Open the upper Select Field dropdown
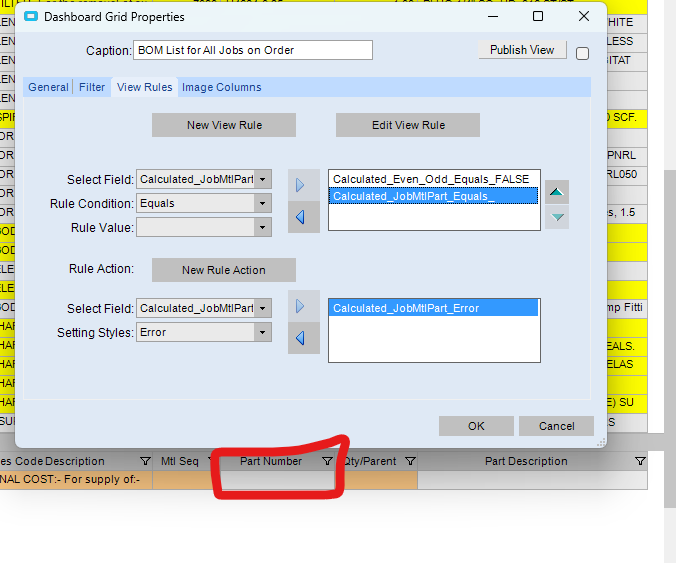The width and height of the screenshot is (676, 563). [x=263, y=179]
